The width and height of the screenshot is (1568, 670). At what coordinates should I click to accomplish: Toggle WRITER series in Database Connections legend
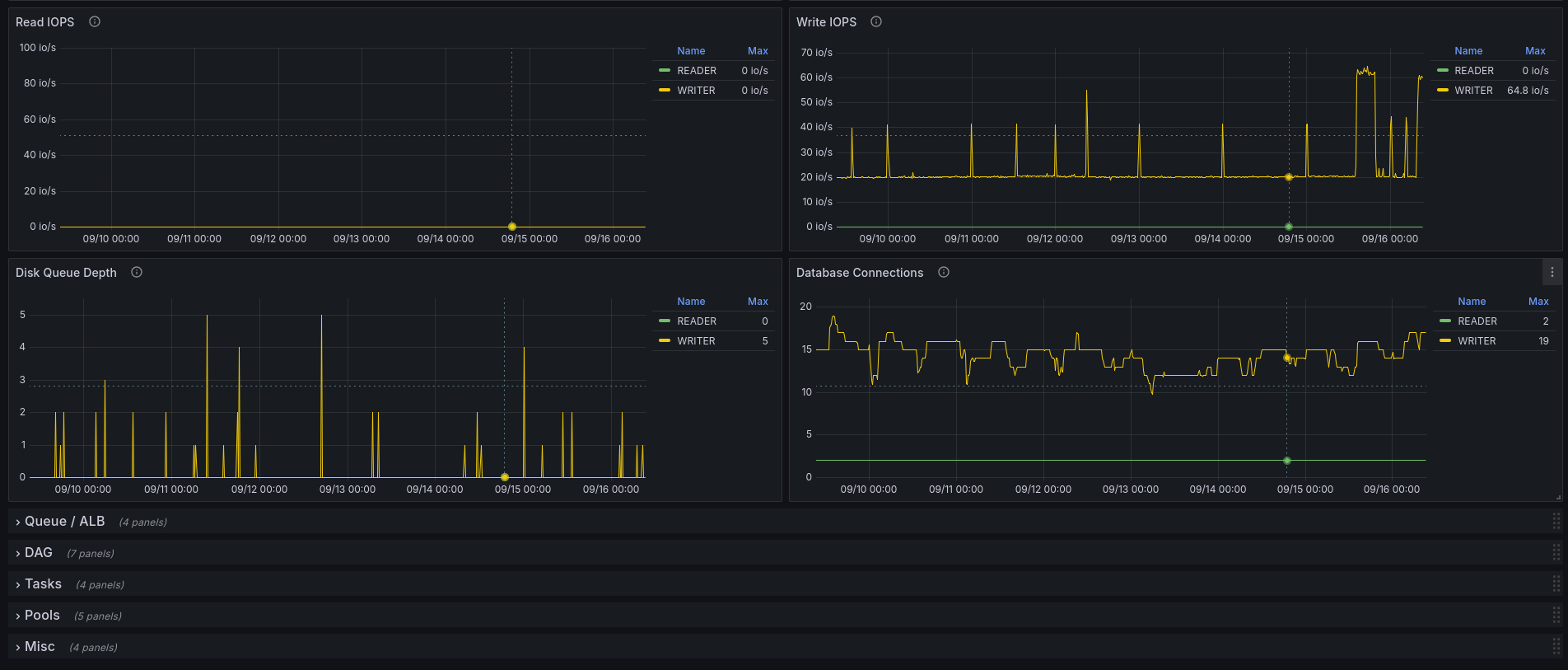click(1477, 341)
